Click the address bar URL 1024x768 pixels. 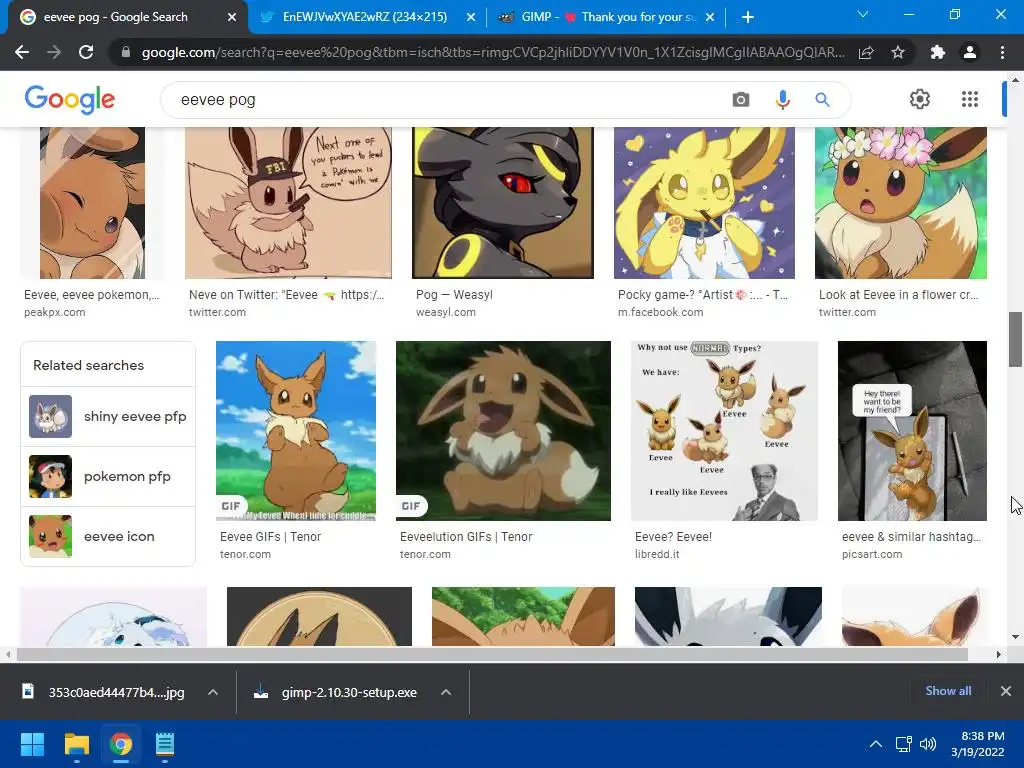pos(493,52)
